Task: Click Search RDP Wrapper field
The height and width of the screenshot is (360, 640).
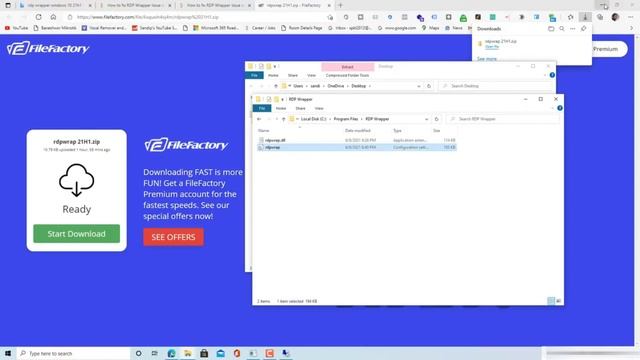Action: [503, 119]
